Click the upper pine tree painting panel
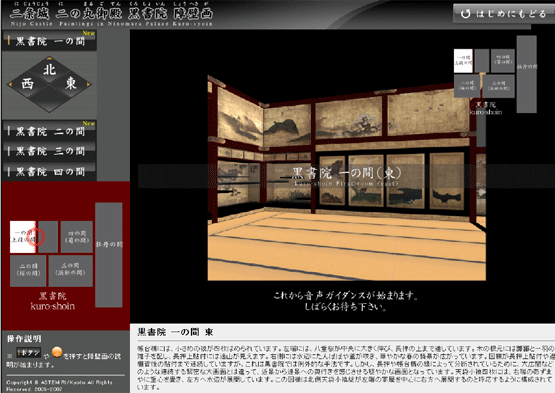 point(348,118)
